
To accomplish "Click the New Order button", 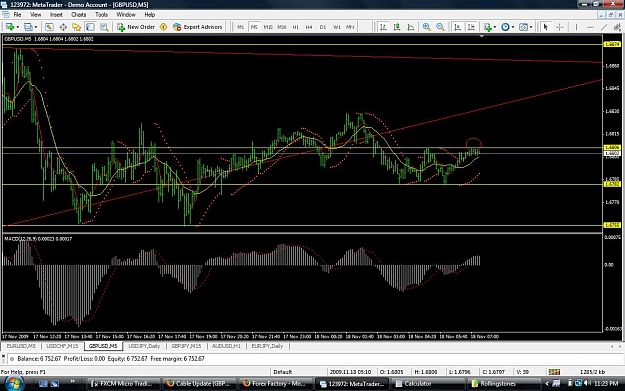I will pos(136,27).
